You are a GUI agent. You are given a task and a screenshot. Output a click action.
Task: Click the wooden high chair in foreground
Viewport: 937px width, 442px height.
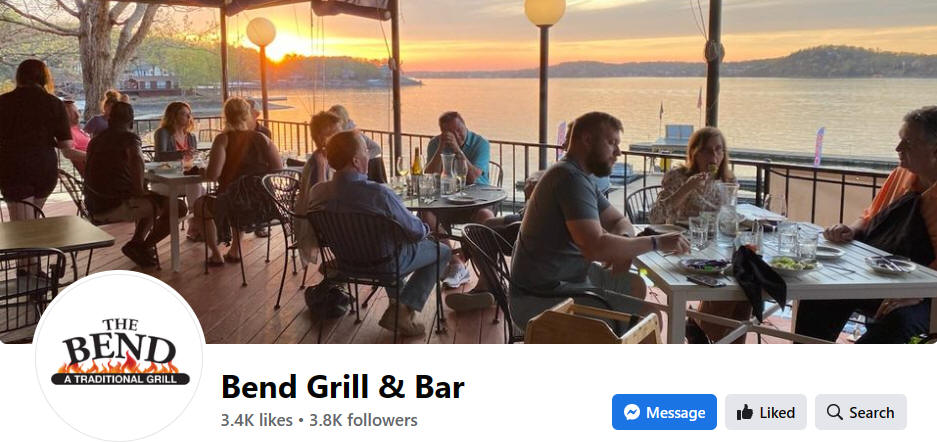point(592,323)
